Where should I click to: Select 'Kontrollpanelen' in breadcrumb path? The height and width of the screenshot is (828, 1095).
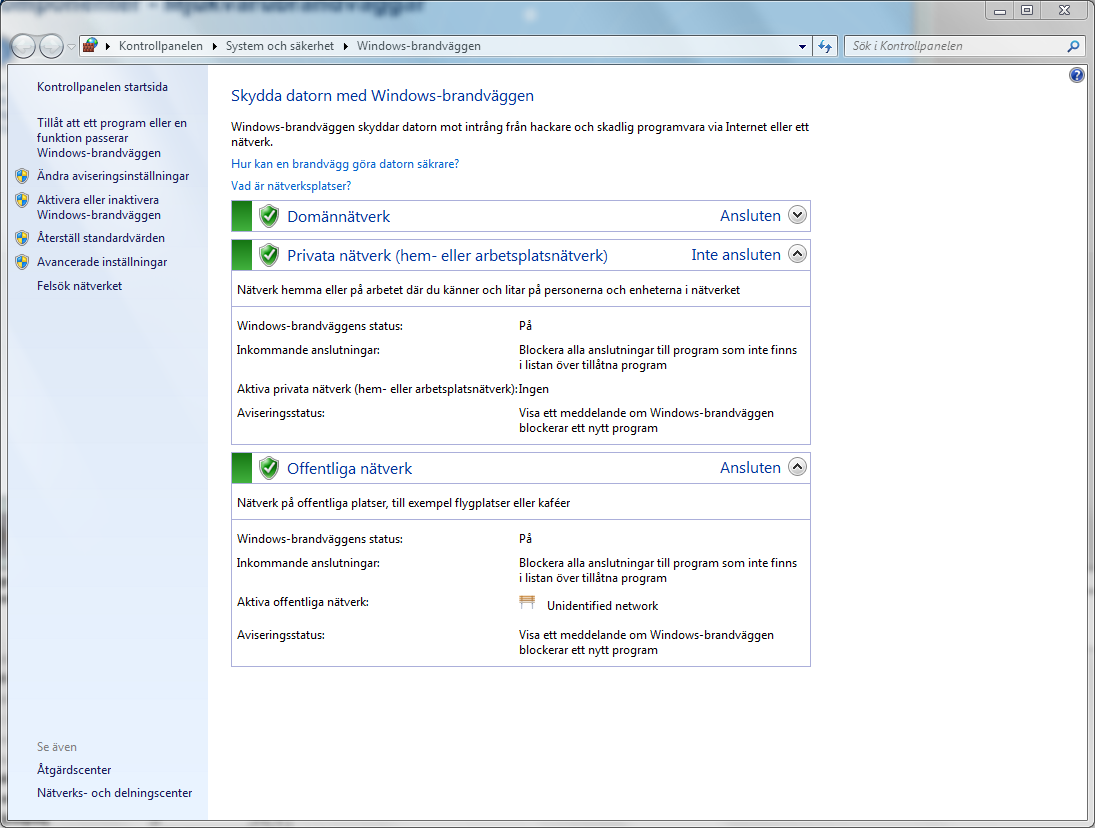160,46
